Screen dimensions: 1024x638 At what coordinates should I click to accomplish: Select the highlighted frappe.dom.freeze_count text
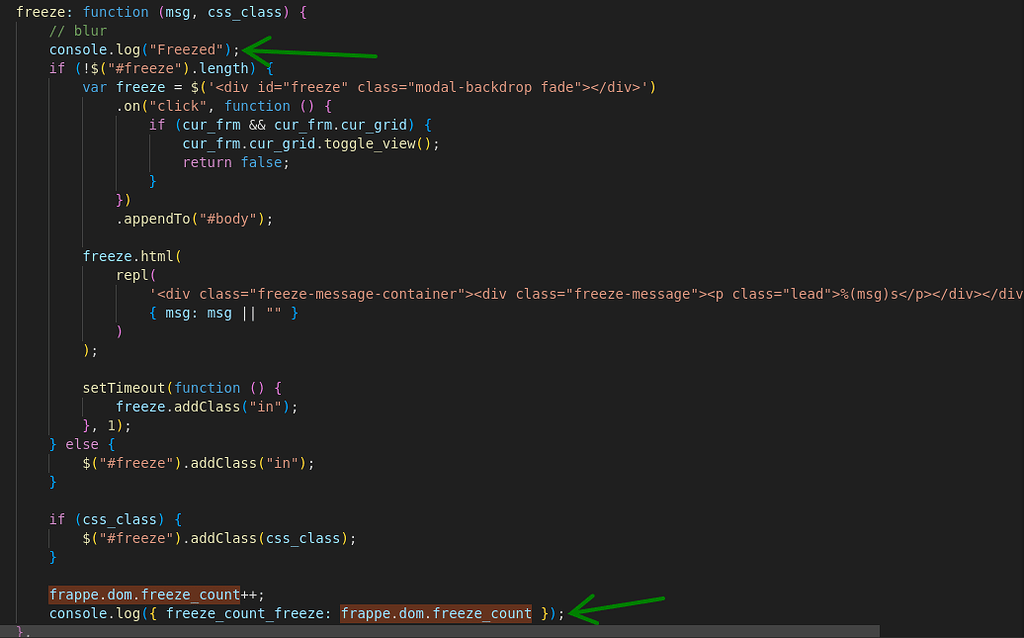tap(436, 613)
